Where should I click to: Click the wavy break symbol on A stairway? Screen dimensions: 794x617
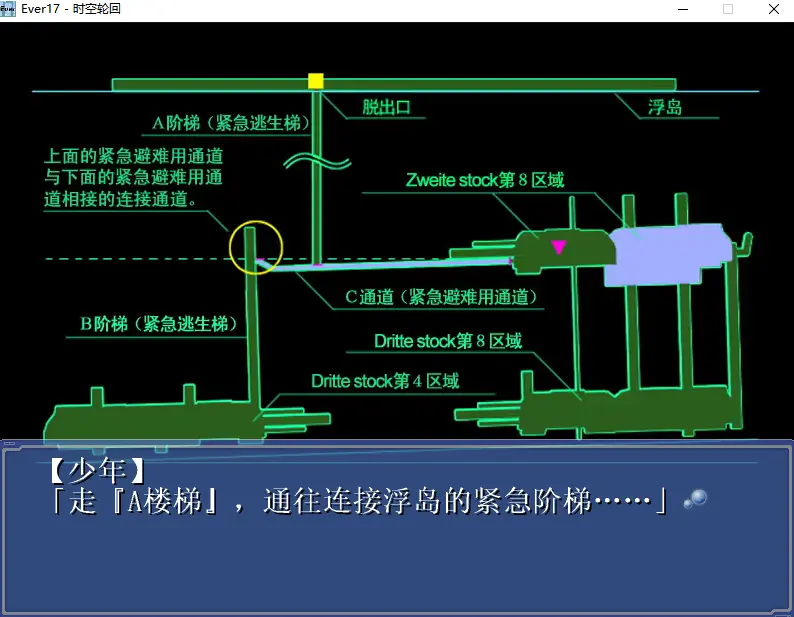[317, 161]
